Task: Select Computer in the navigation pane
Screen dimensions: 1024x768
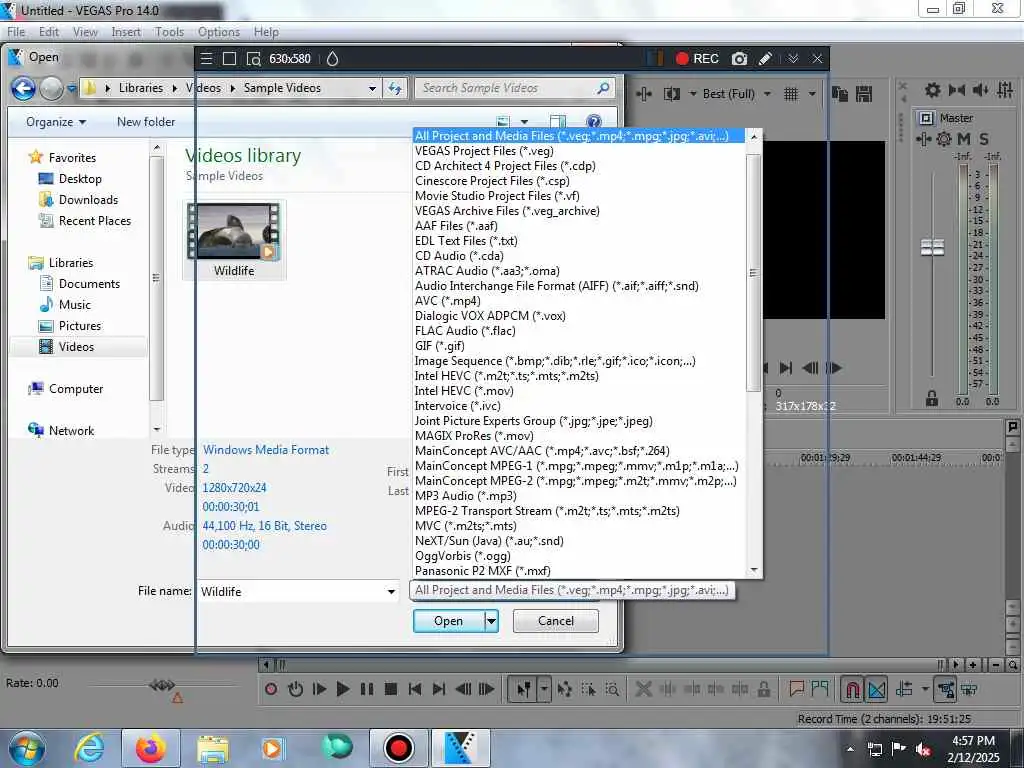Action: [x=76, y=389]
